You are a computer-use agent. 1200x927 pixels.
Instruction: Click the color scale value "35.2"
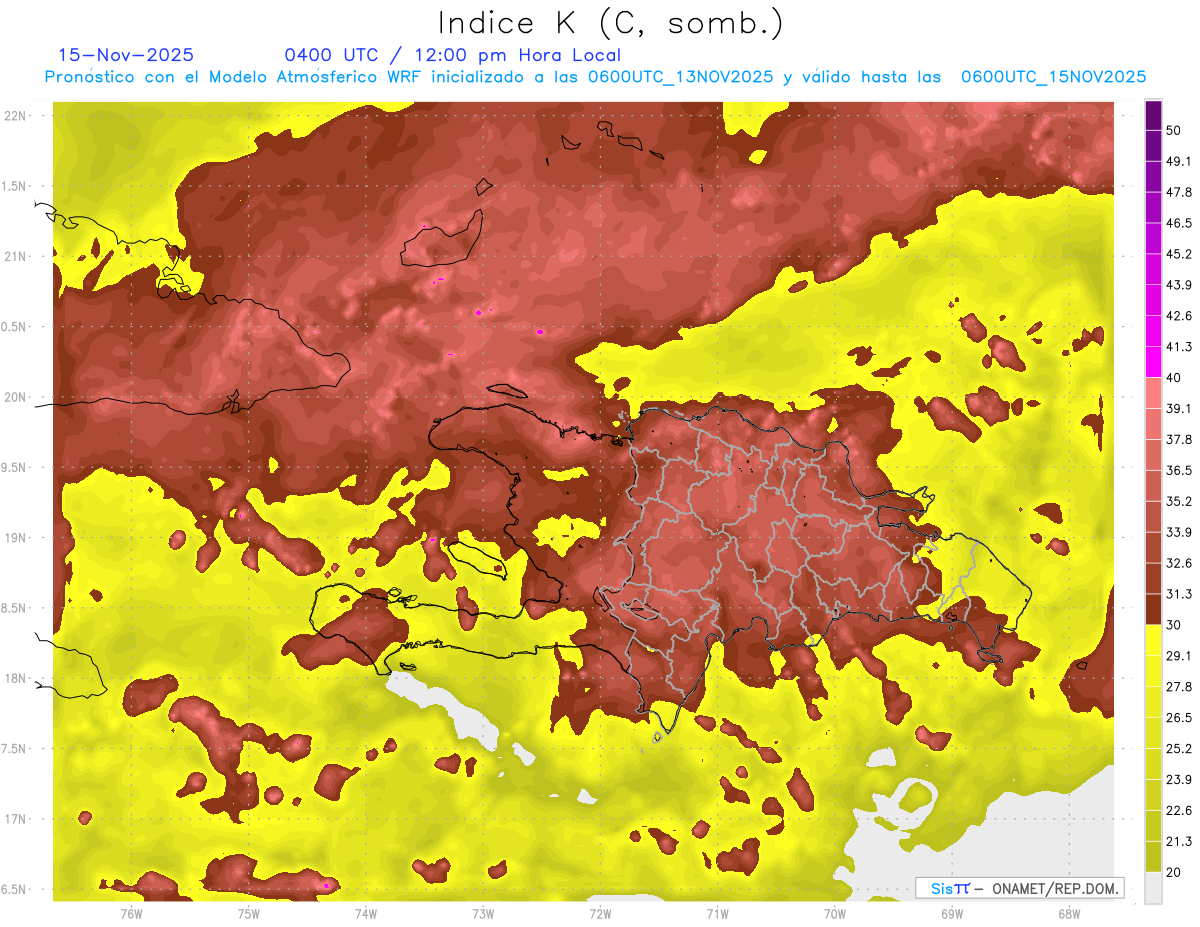click(x=1179, y=501)
